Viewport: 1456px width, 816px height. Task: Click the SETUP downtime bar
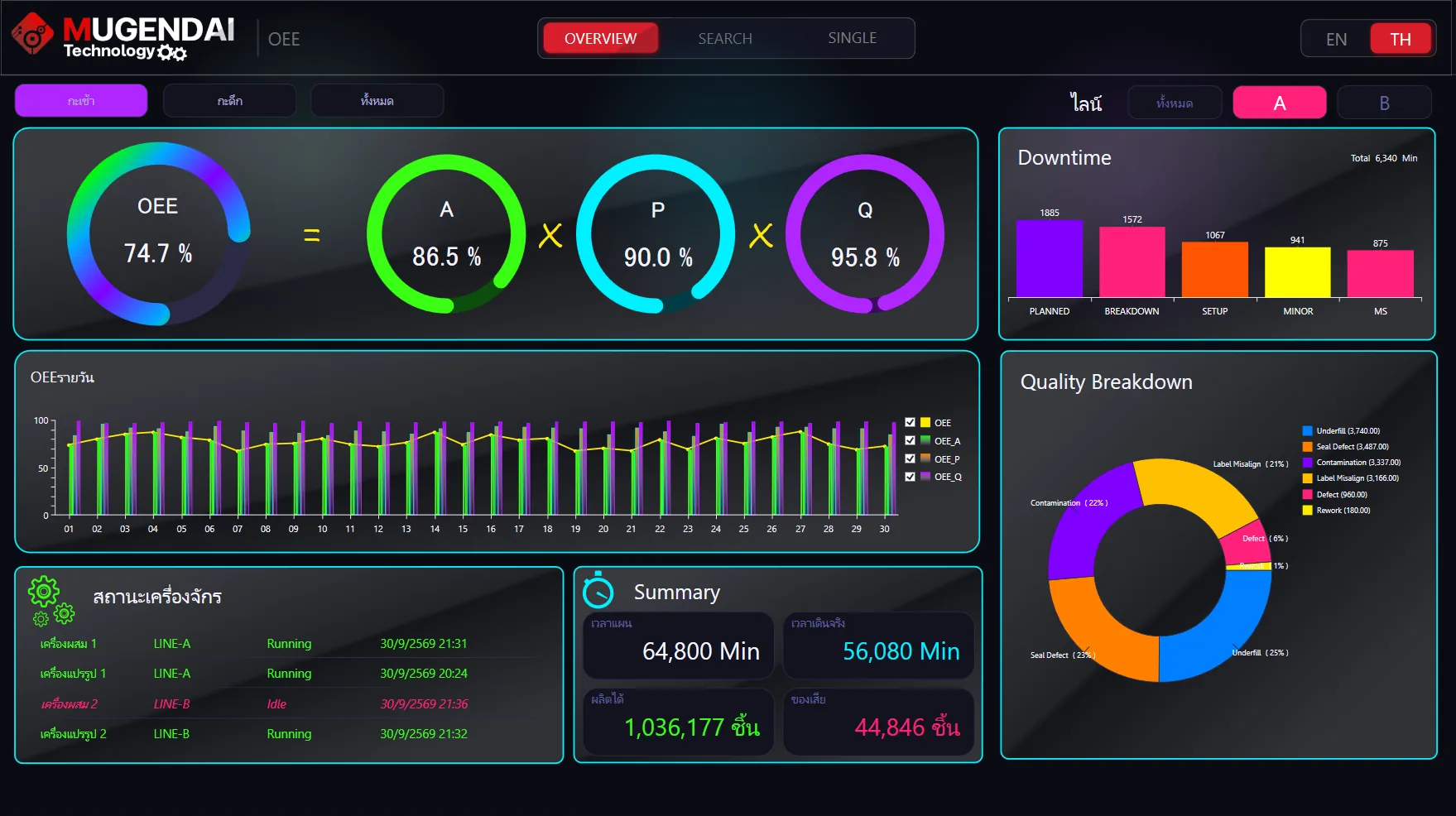click(1215, 270)
